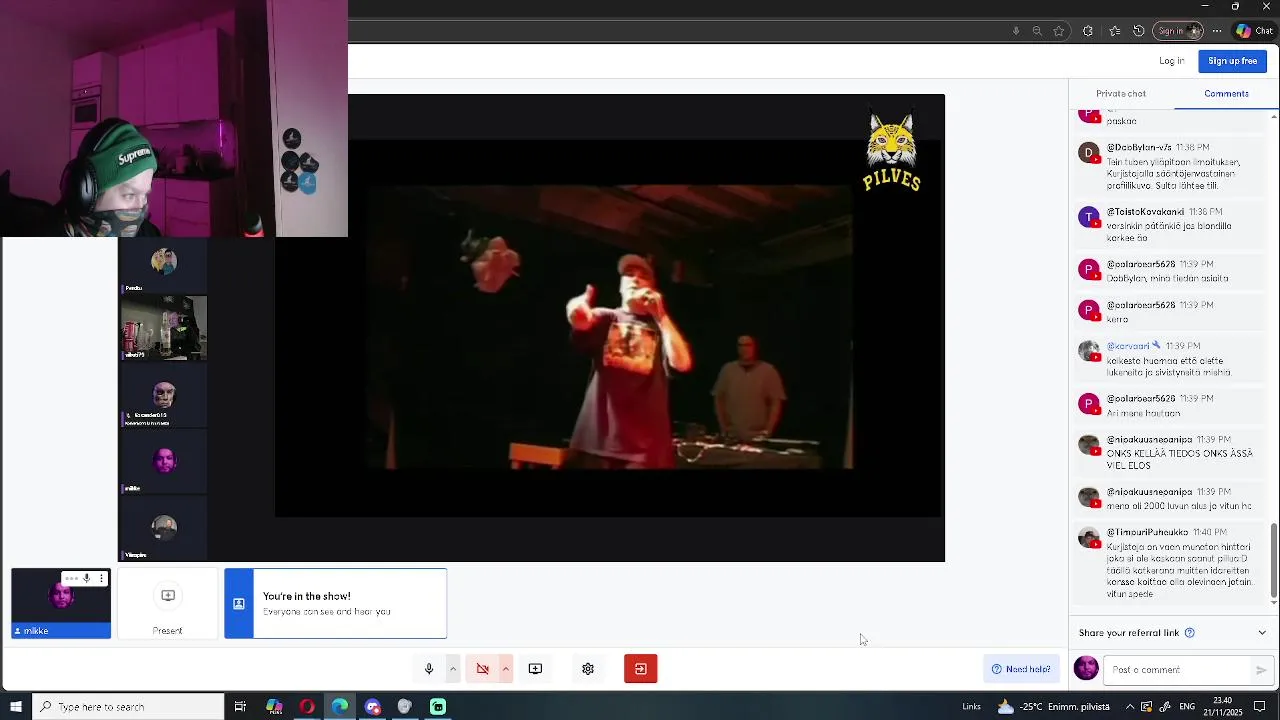Open the Windows Start menu
The image size is (1280, 720).
(15, 707)
